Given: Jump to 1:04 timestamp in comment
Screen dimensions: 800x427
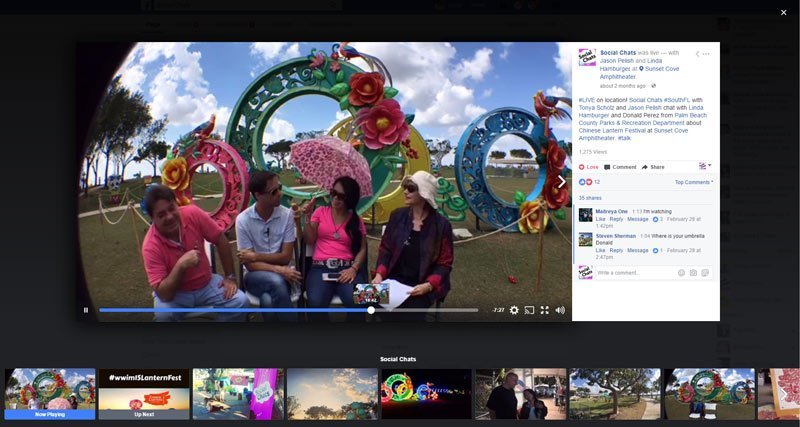Looking at the screenshot, I should coord(645,236).
